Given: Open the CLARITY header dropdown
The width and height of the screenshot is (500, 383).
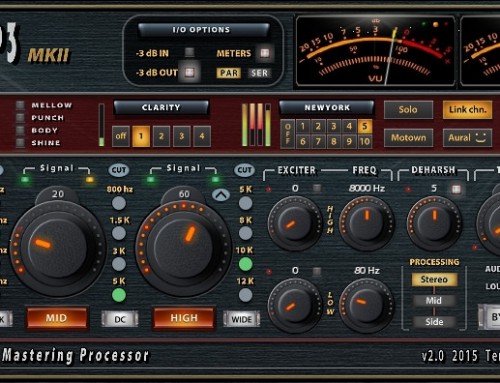Looking at the screenshot, I should point(161,107).
